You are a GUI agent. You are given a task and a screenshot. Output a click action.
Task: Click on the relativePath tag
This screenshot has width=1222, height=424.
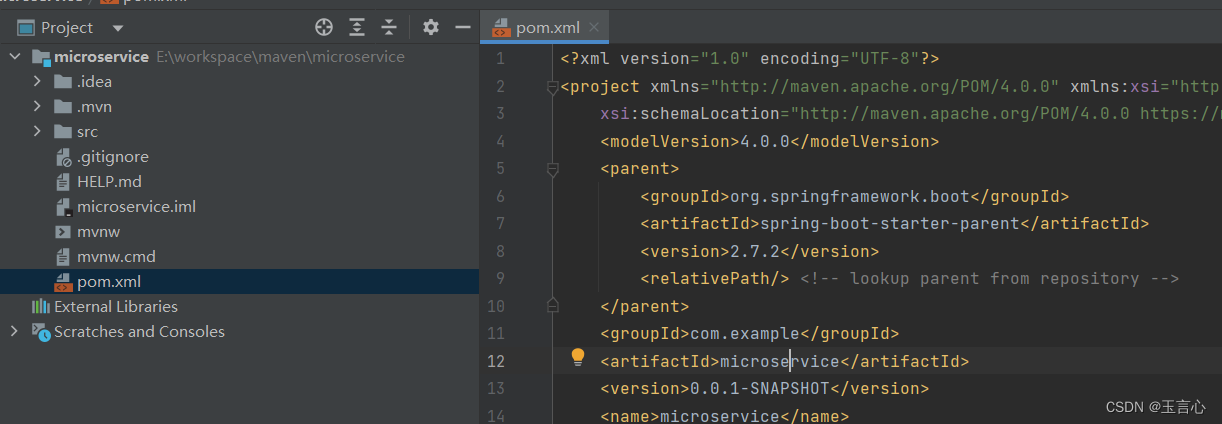coord(715,279)
